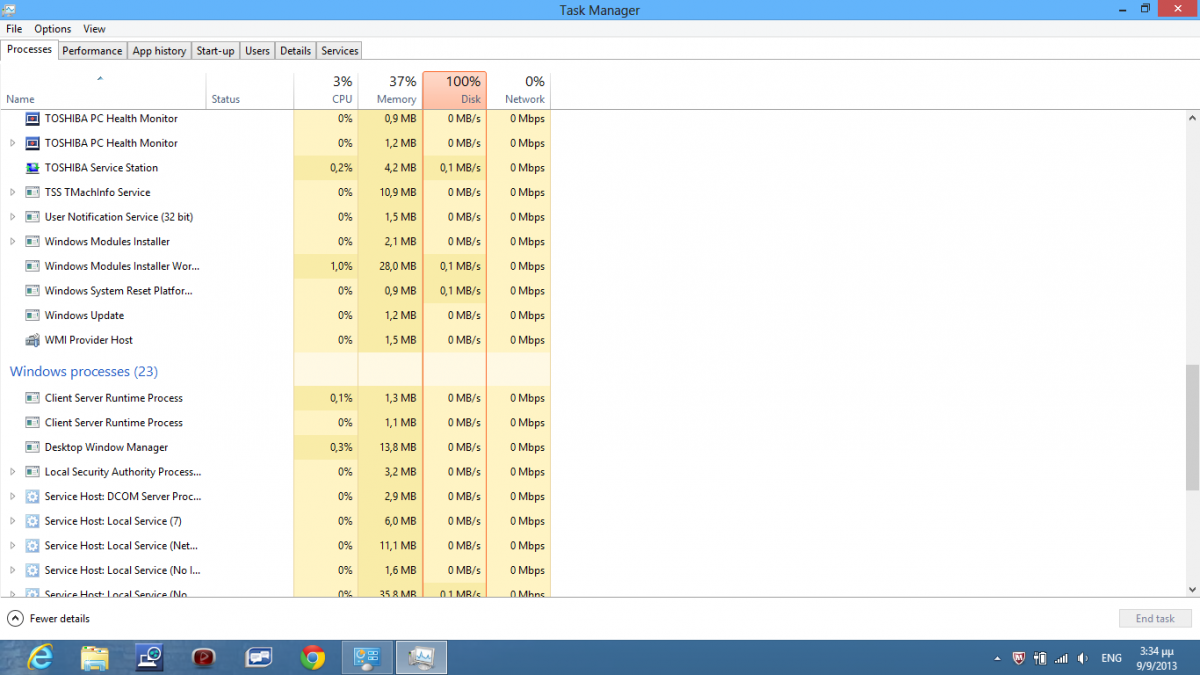Click icon of Client Server Runtime Process using 1,3 MB
Viewport: 1200px width, 675px height.
pos(32,398)
